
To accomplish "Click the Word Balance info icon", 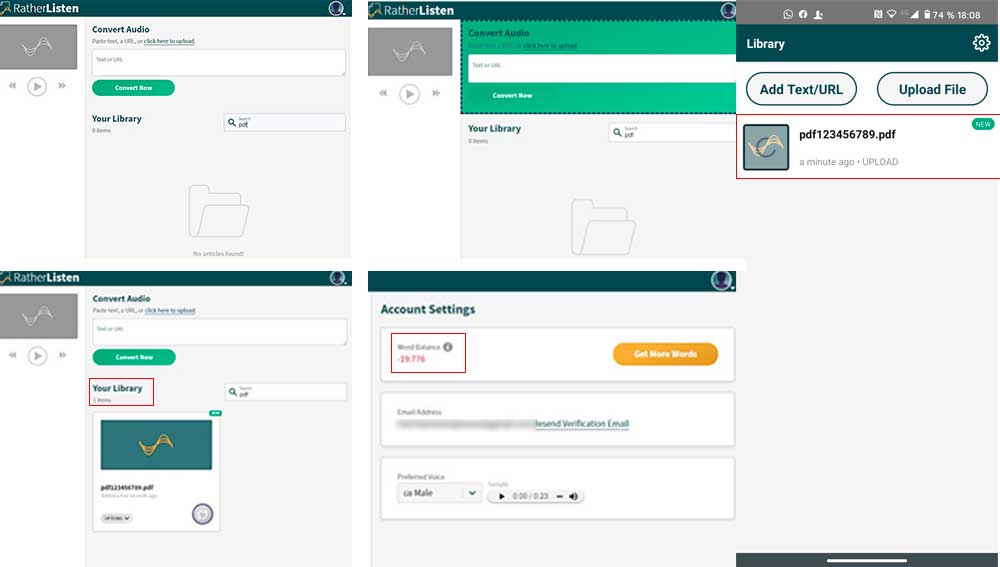I will [448, 347].
